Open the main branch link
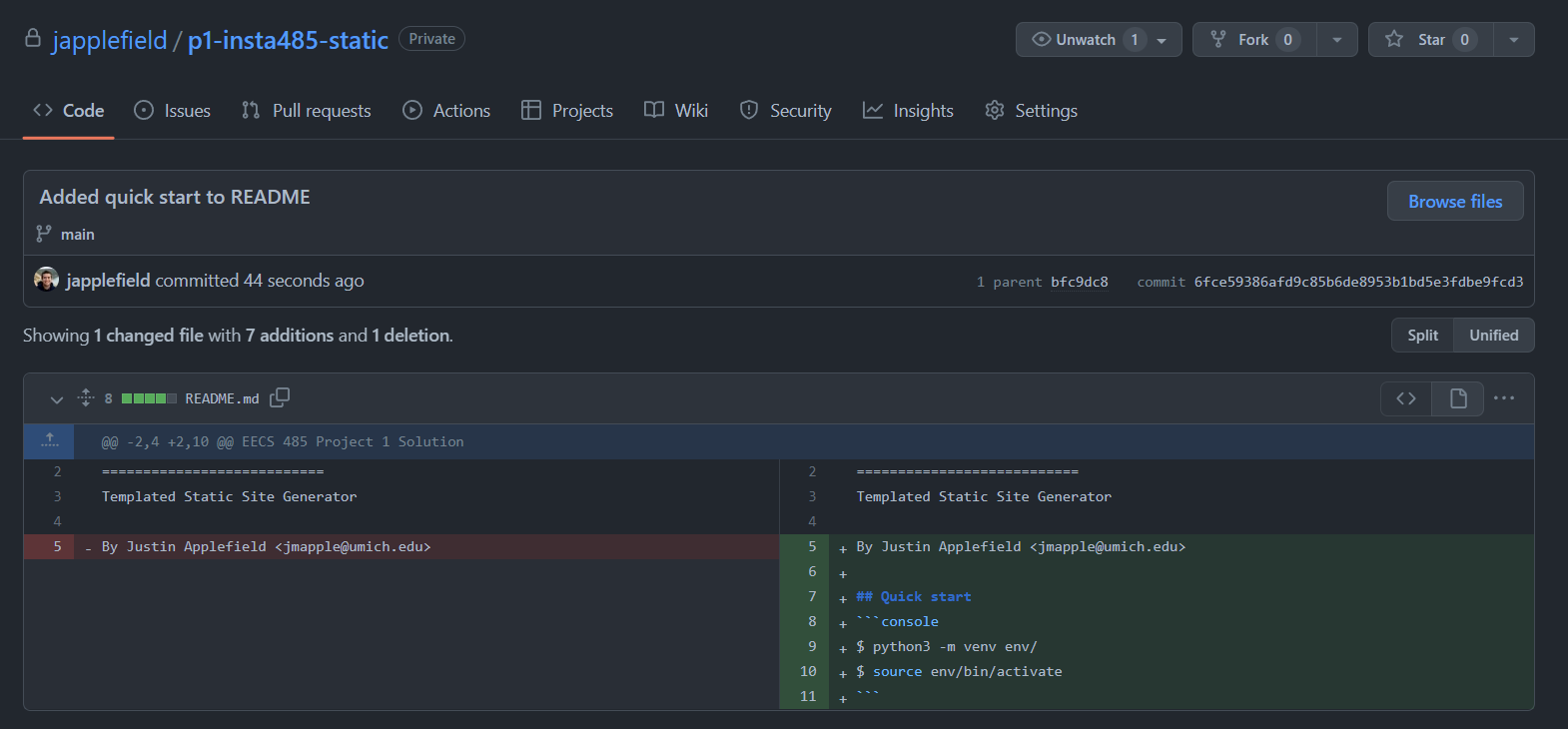This screenshot has width=1568, height=729. click(x=78, y=235)
